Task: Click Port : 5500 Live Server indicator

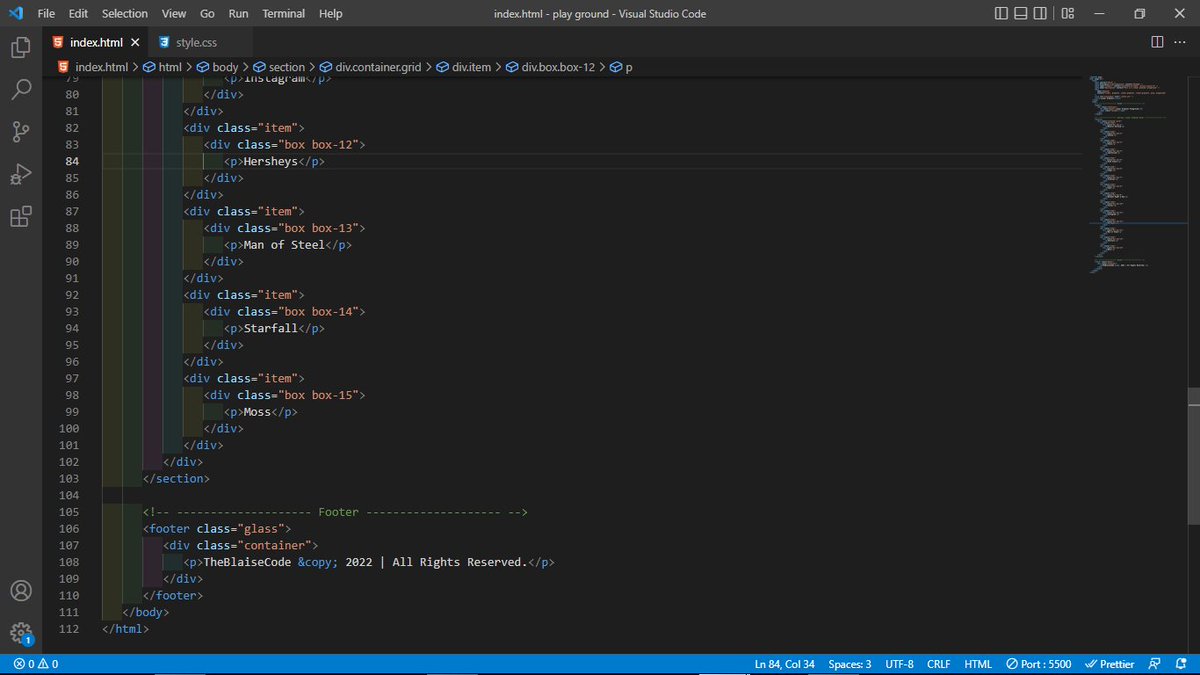Action: click(1039, 664)
